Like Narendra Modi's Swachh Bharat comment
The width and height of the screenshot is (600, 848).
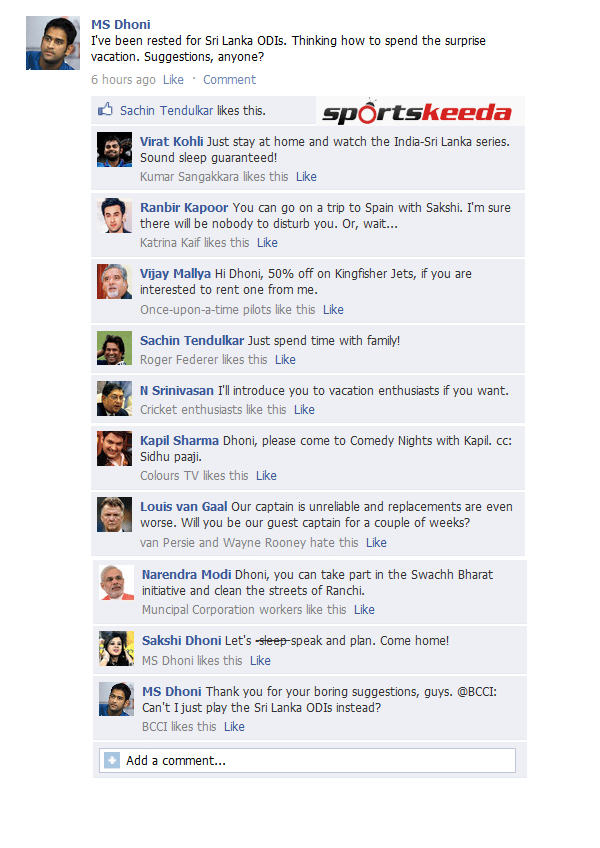364,610
